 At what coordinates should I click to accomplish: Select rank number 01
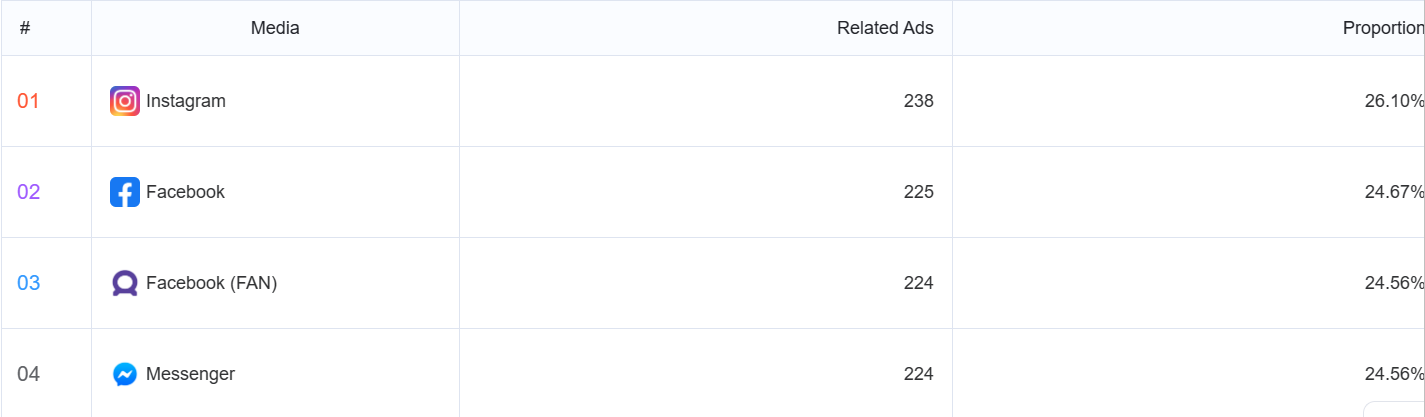[x=28, y=101]
